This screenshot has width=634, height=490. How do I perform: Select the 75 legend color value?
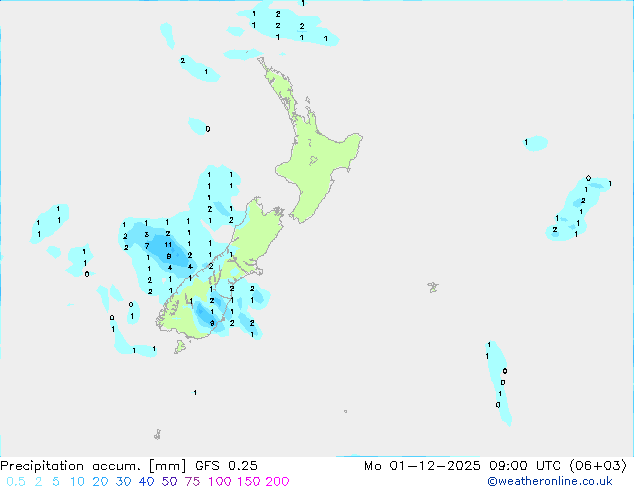tap(192, 482)
